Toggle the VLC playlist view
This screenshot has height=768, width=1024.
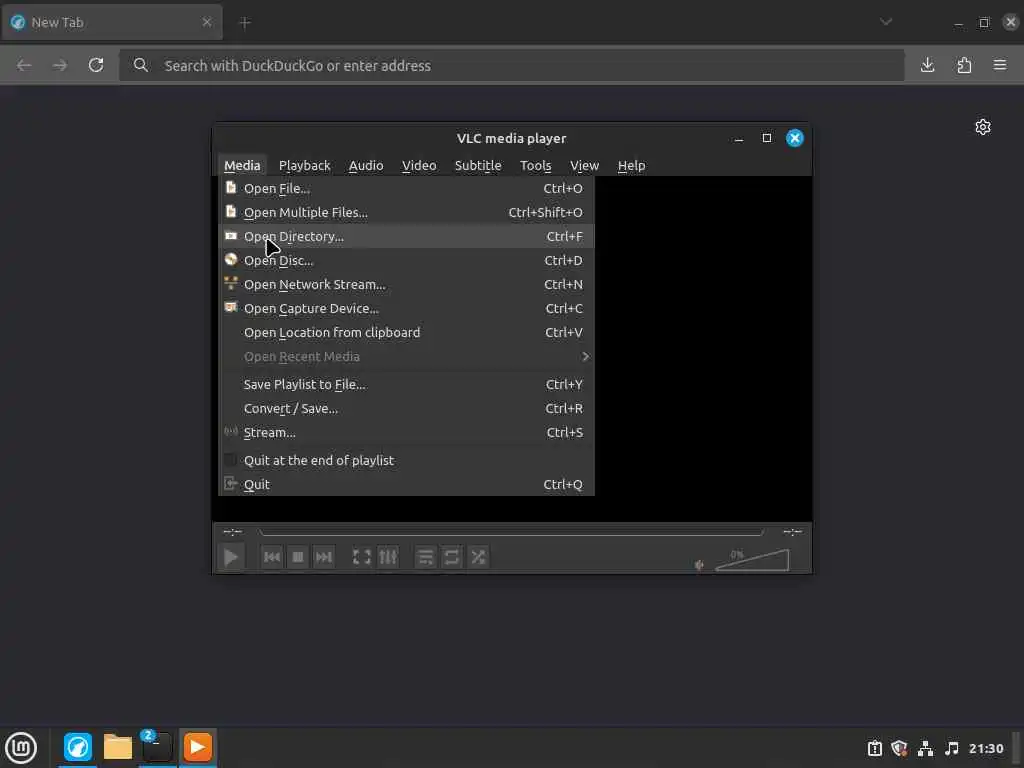tap(425, 557)
